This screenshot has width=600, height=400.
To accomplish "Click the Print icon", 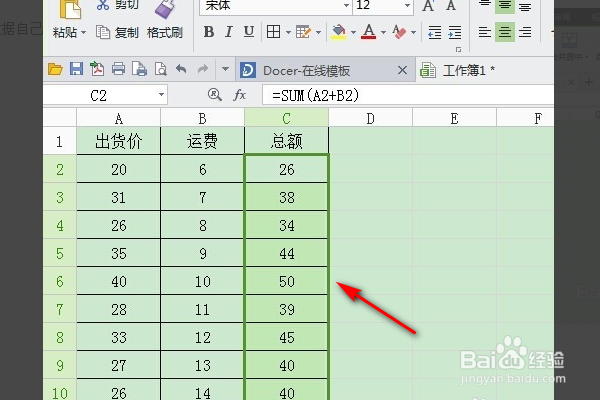I will tap(118, 69).
